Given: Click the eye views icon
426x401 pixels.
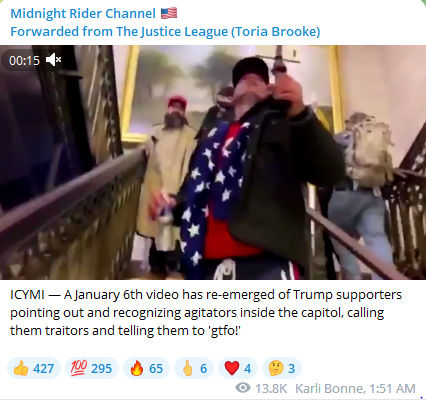Looking at the screenshot, I should click(x=243, y=388).
